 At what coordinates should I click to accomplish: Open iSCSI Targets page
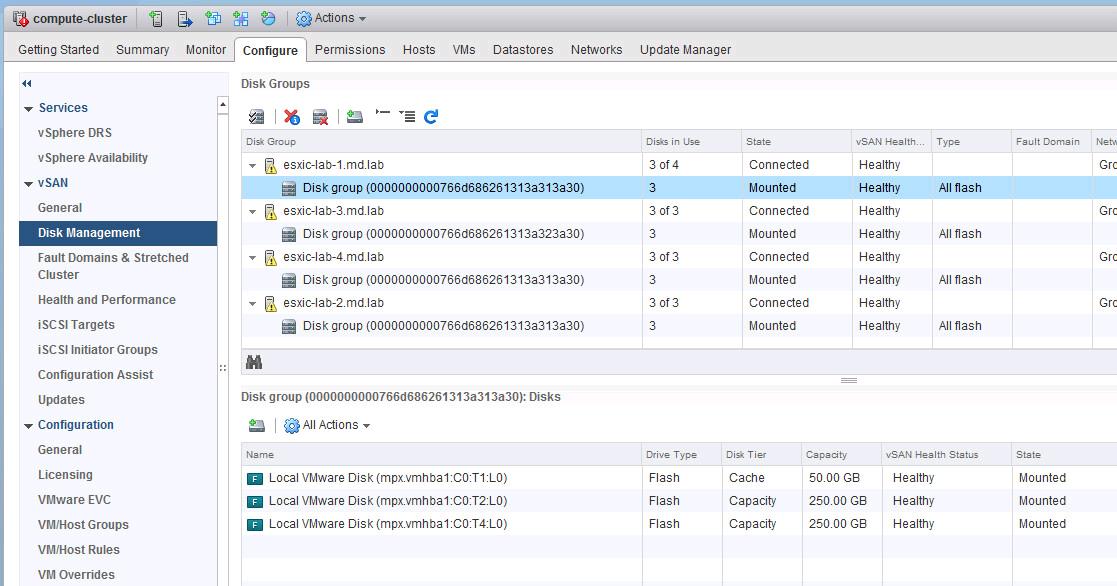76,325
